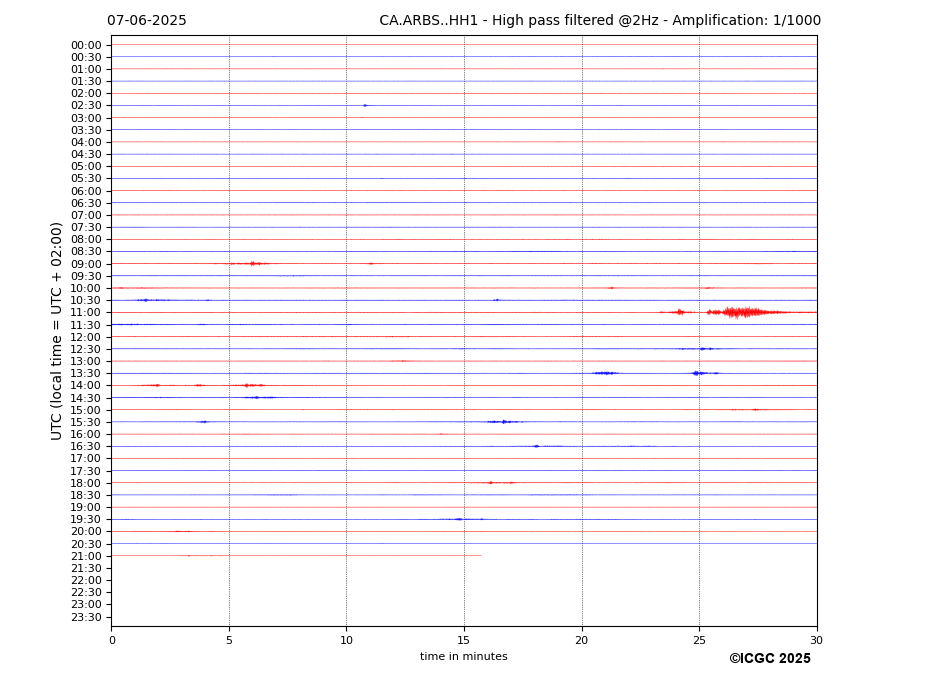Click the 10:30 time row label
927x696 pixels.
(x=86, y=300)
